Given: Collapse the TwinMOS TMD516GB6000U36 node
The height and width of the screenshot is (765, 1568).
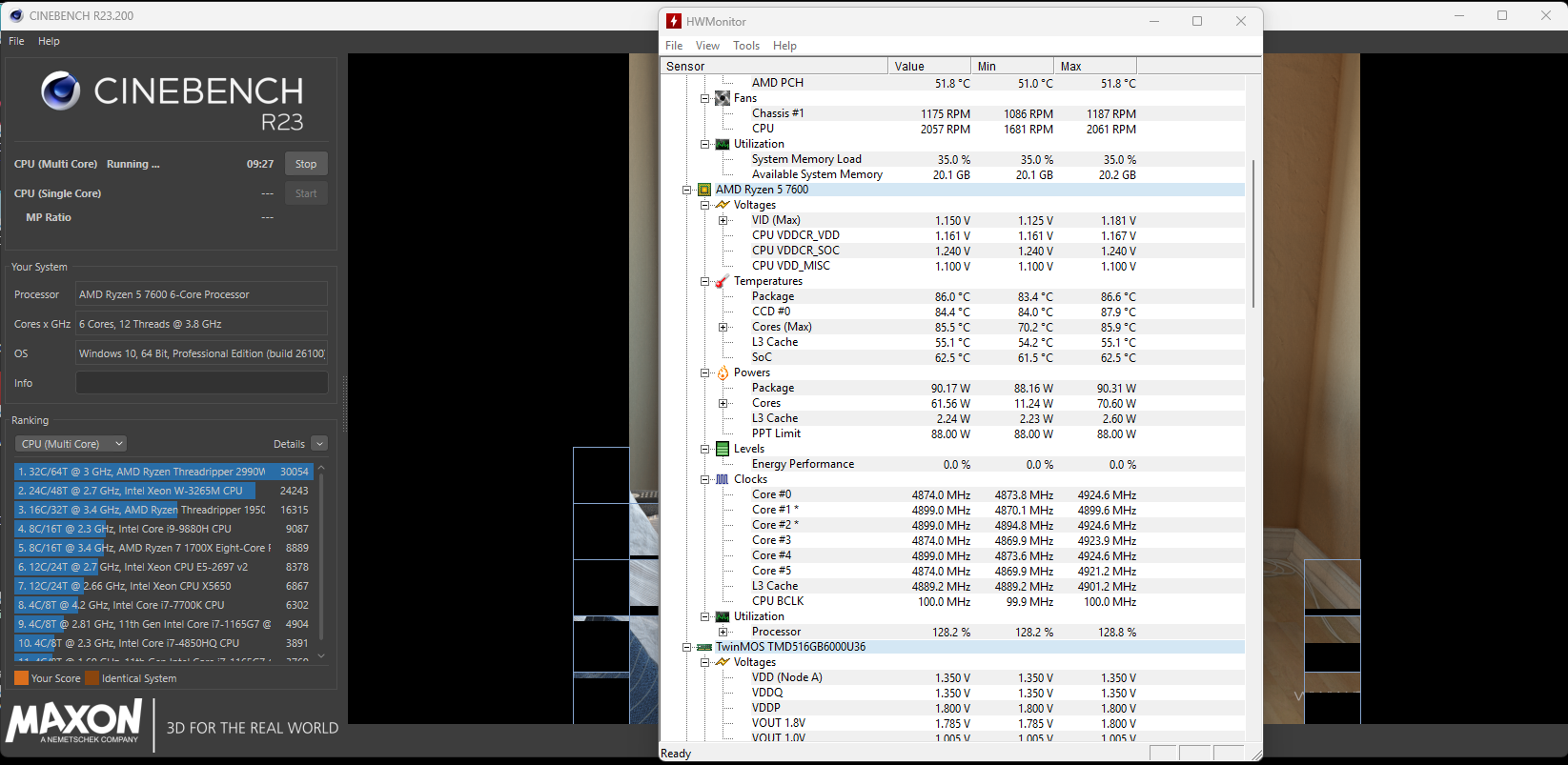Looking at the screenshot, I should coord(687,647).
